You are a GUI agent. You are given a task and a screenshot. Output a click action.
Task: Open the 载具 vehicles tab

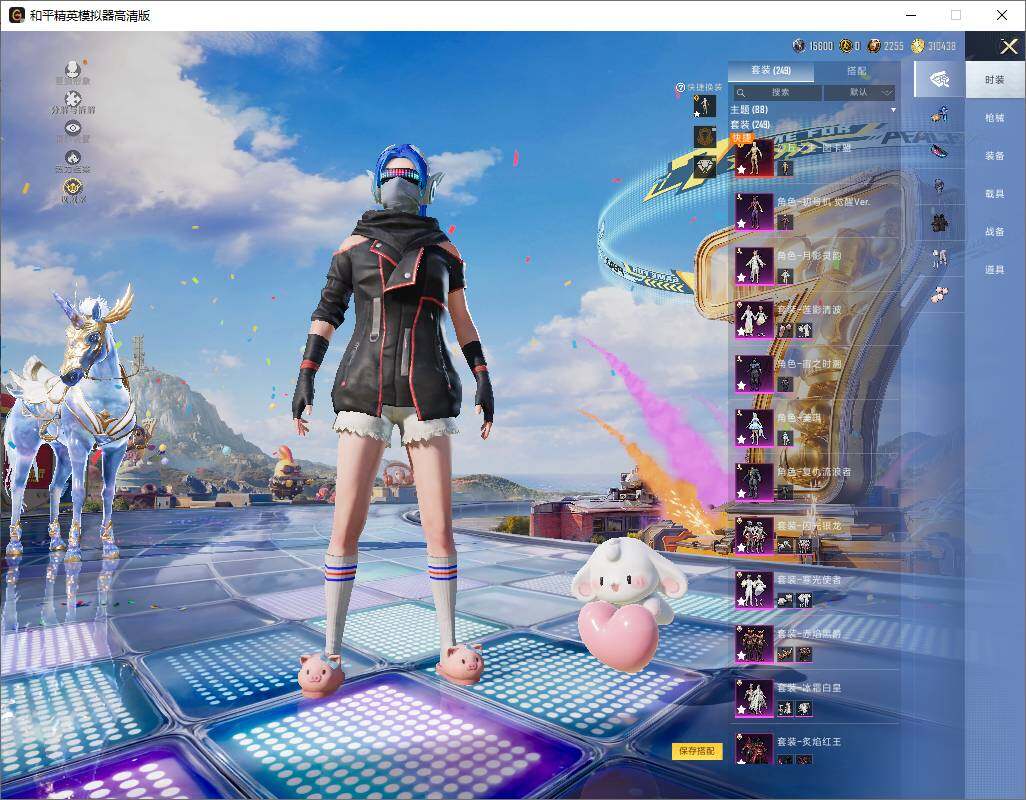[995, 194]
